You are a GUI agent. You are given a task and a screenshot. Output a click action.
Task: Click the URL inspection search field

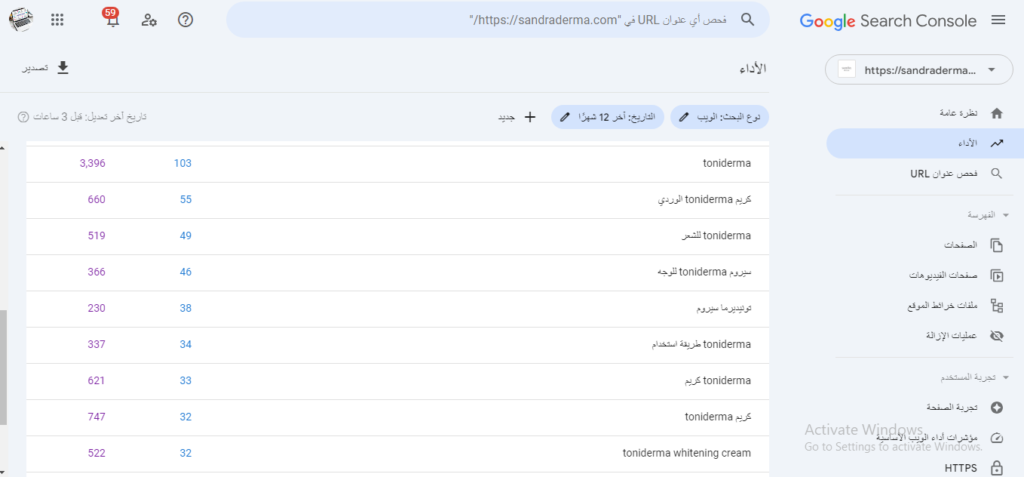pyautogui.click(x=498, y=20)
